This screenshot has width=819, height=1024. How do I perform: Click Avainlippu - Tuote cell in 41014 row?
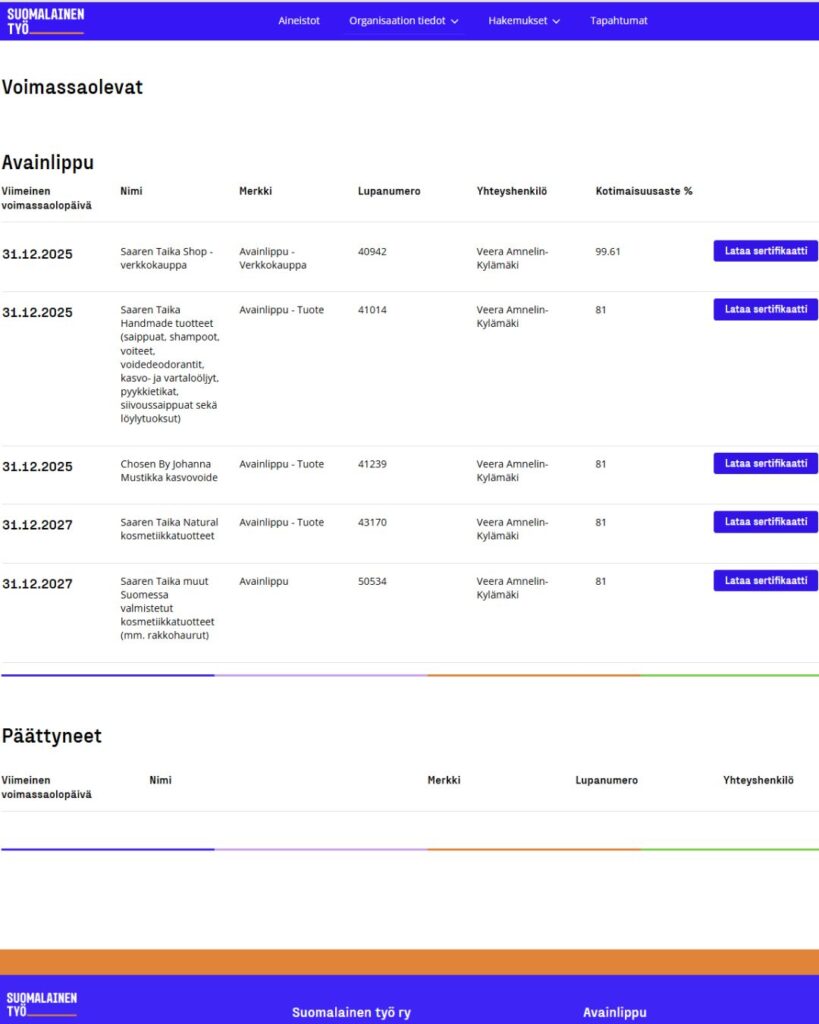pyautogui.click(x=281, y=310)
